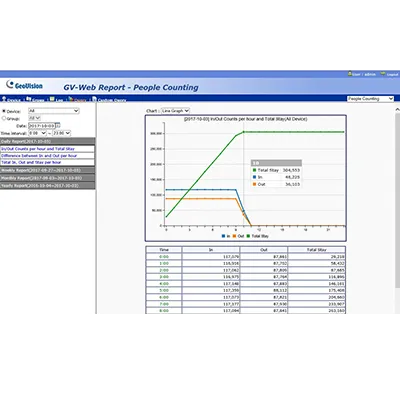Click the Time column header
The image size is (400, 400).
coord(164,250)
